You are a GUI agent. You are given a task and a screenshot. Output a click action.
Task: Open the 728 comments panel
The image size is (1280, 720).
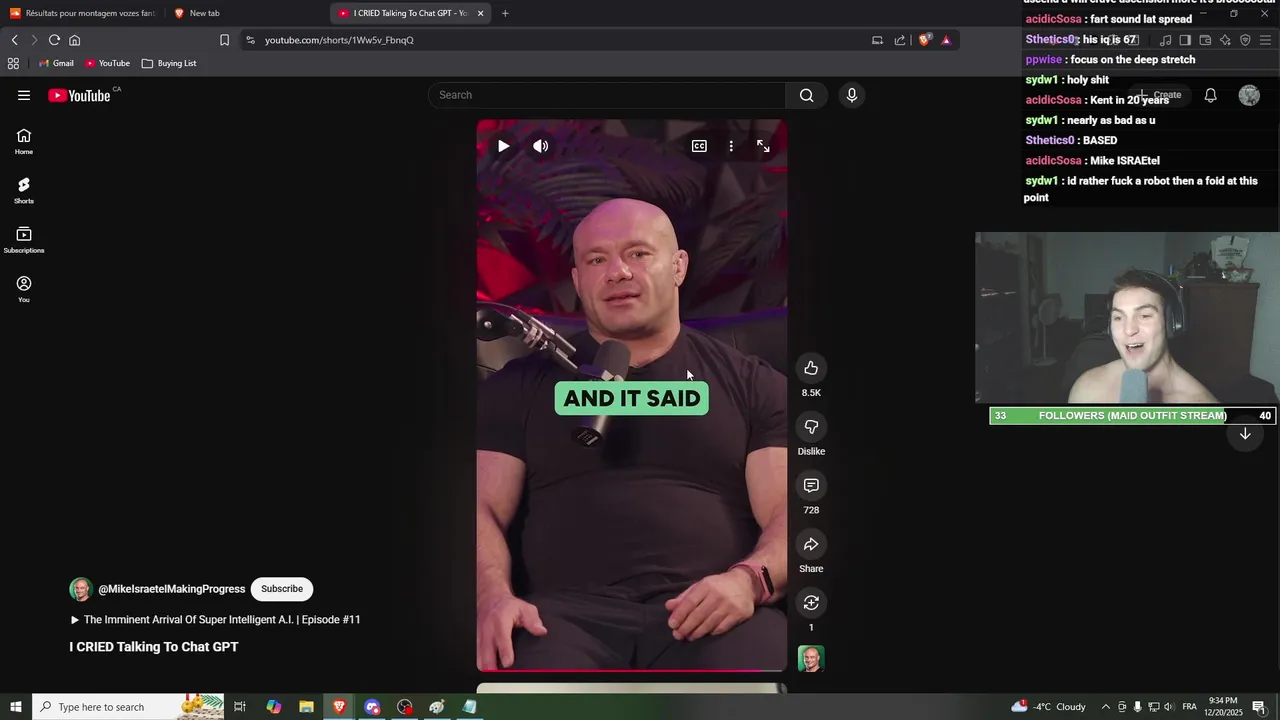pos(811,485)
